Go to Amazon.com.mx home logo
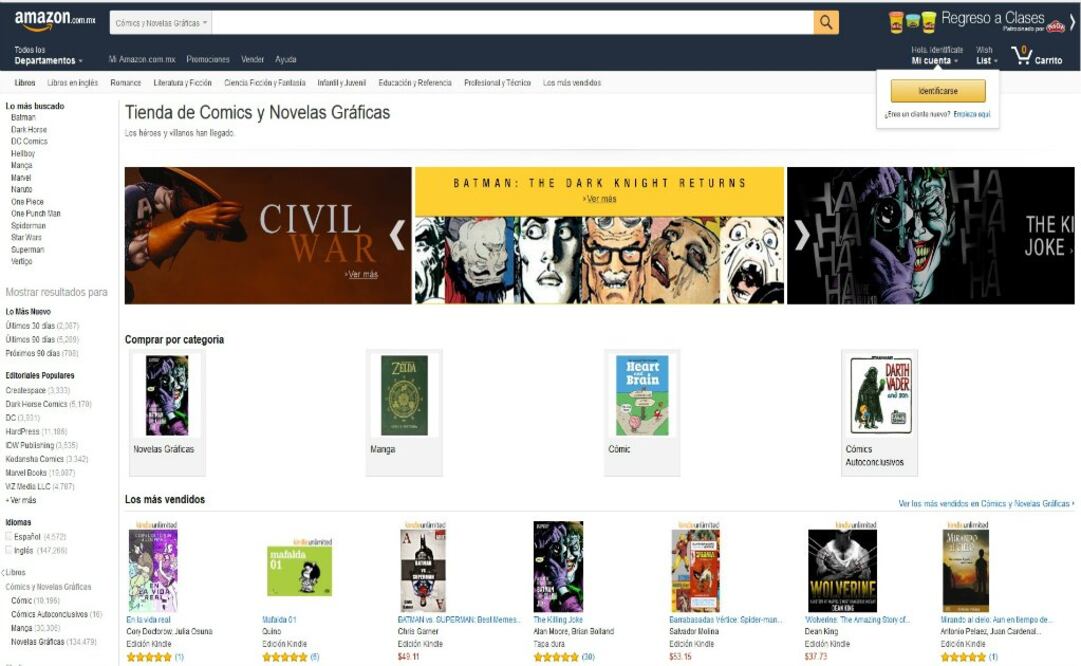This screenshot has width=1081, height=666. (54, 21)
